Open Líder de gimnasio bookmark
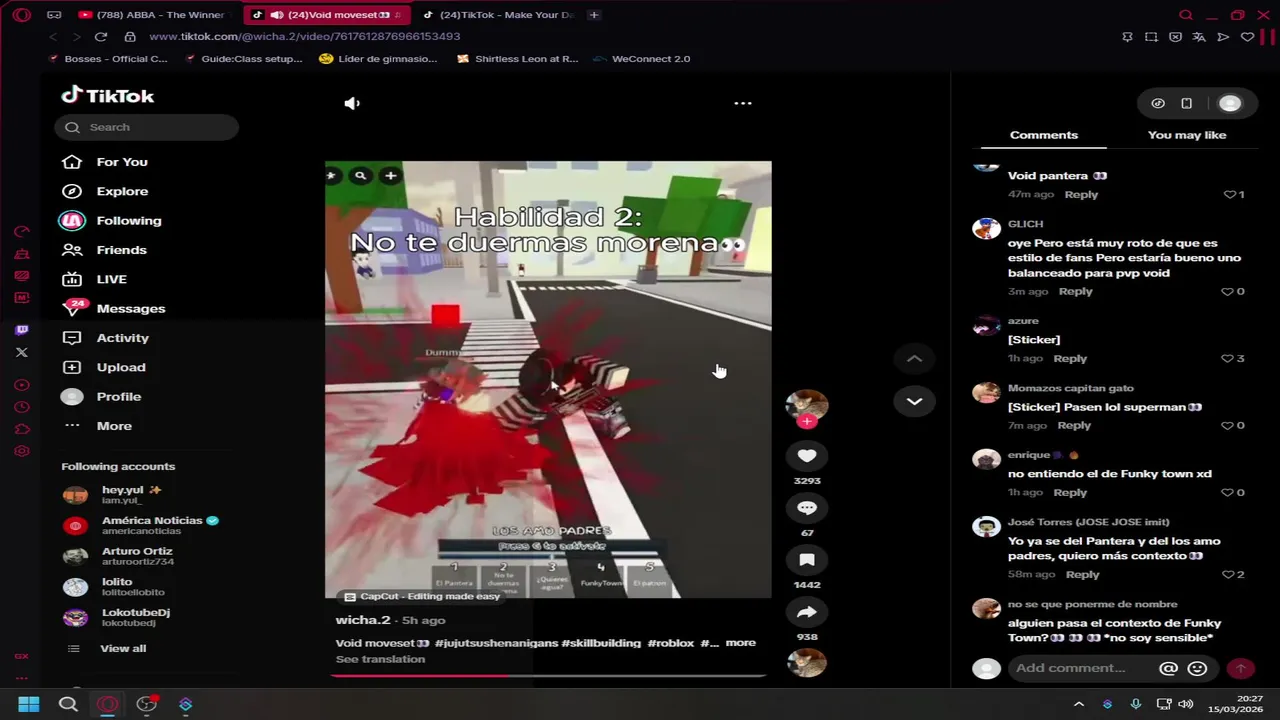The height and width of the screenshot is (720, 1280). coord(378,59)
